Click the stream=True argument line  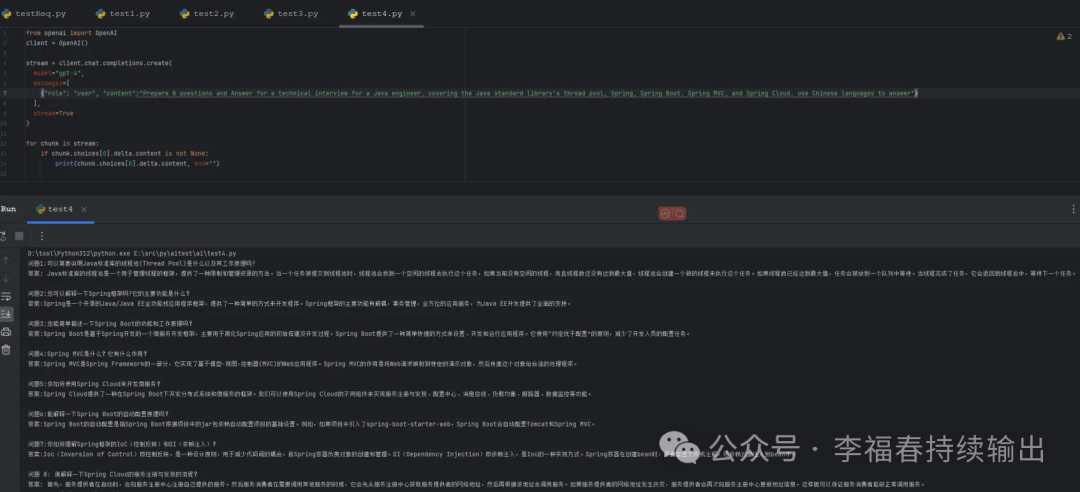[53, 113]
